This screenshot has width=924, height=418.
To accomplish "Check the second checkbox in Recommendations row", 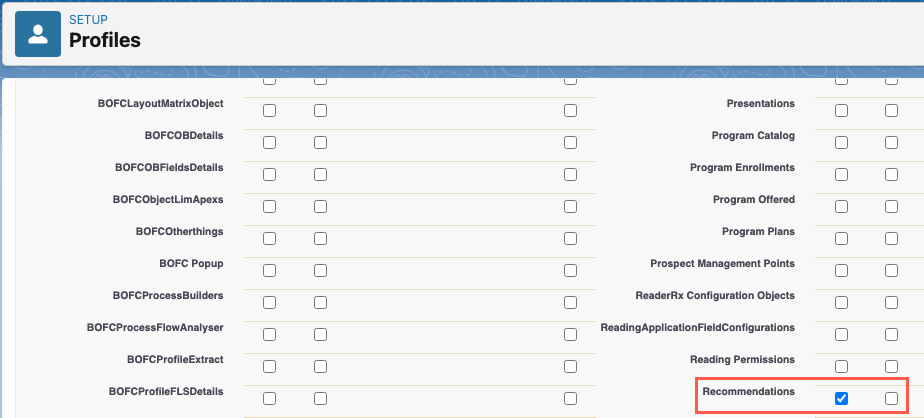I will [x=891, y=399].
